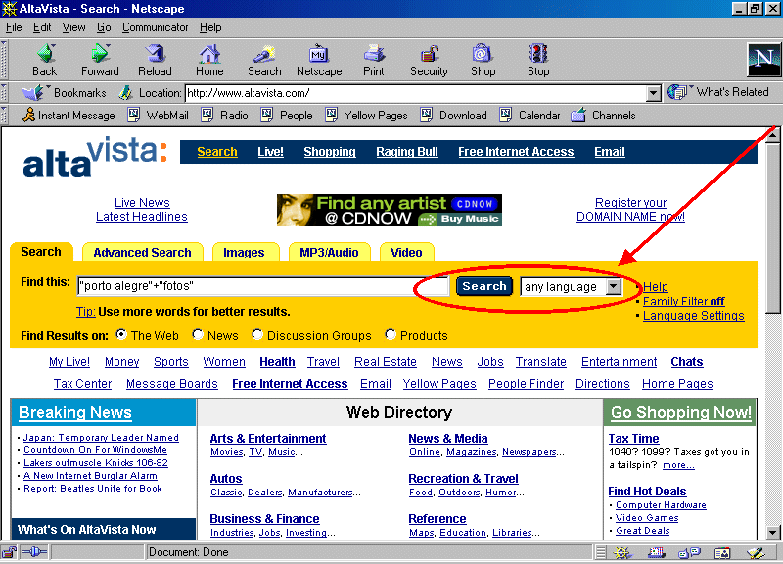
Task: Open the Raging Bull link
Action: pyautogui.click(x=407, y=152)
